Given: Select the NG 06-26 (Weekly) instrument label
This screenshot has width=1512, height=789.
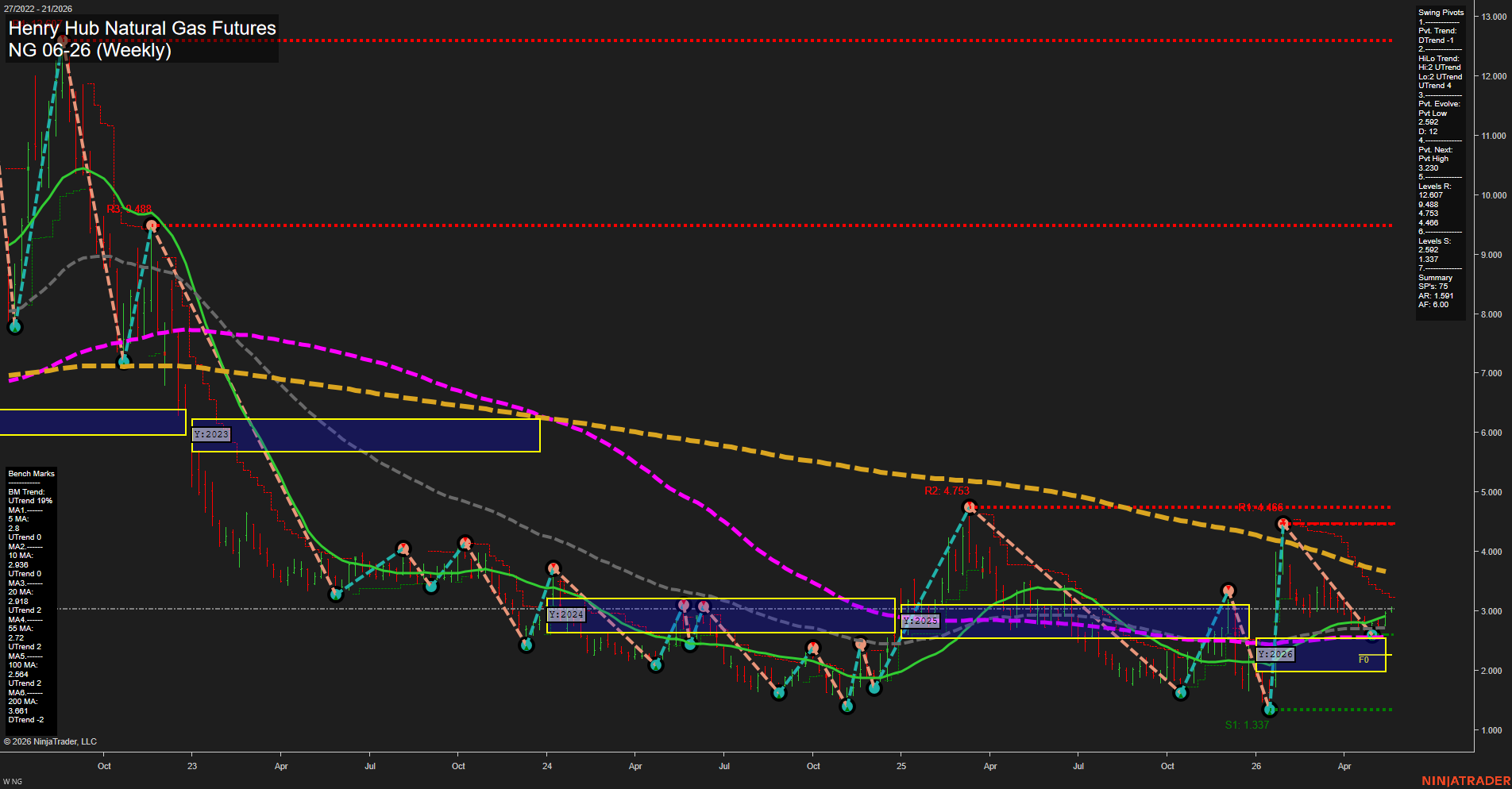Looking at the screenshot, I should coord(90,50).
